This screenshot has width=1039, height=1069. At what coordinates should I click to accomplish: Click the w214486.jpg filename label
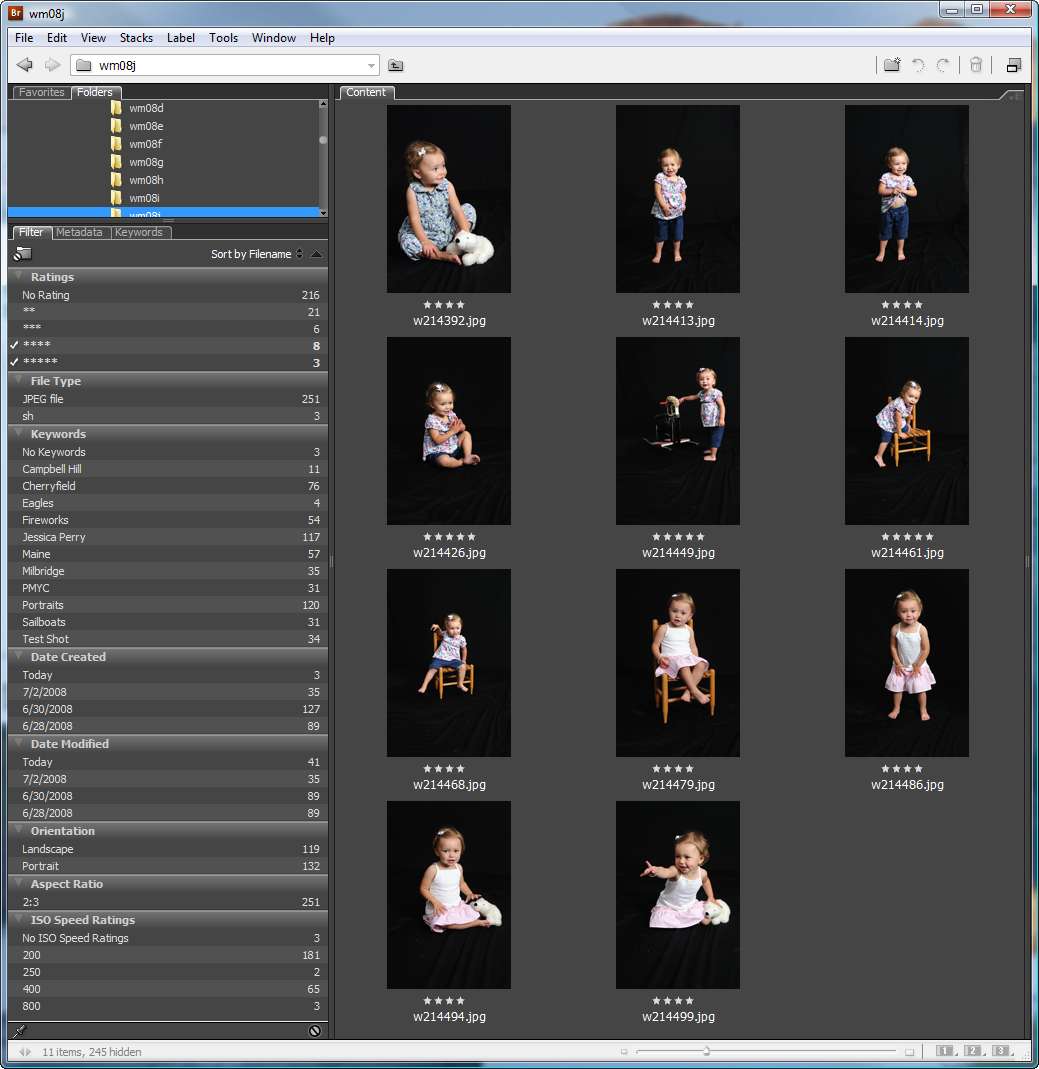pos(907,785)
